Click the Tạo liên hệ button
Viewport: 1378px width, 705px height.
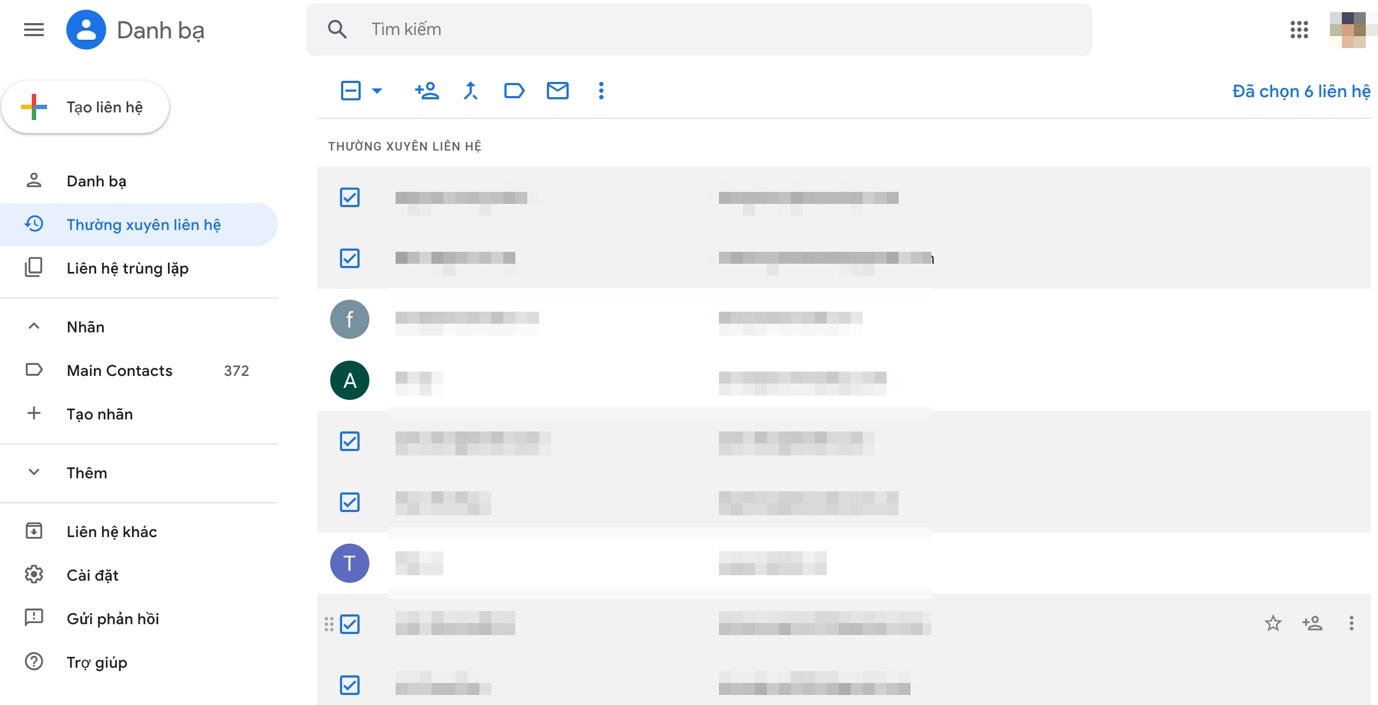pos(86,107)
